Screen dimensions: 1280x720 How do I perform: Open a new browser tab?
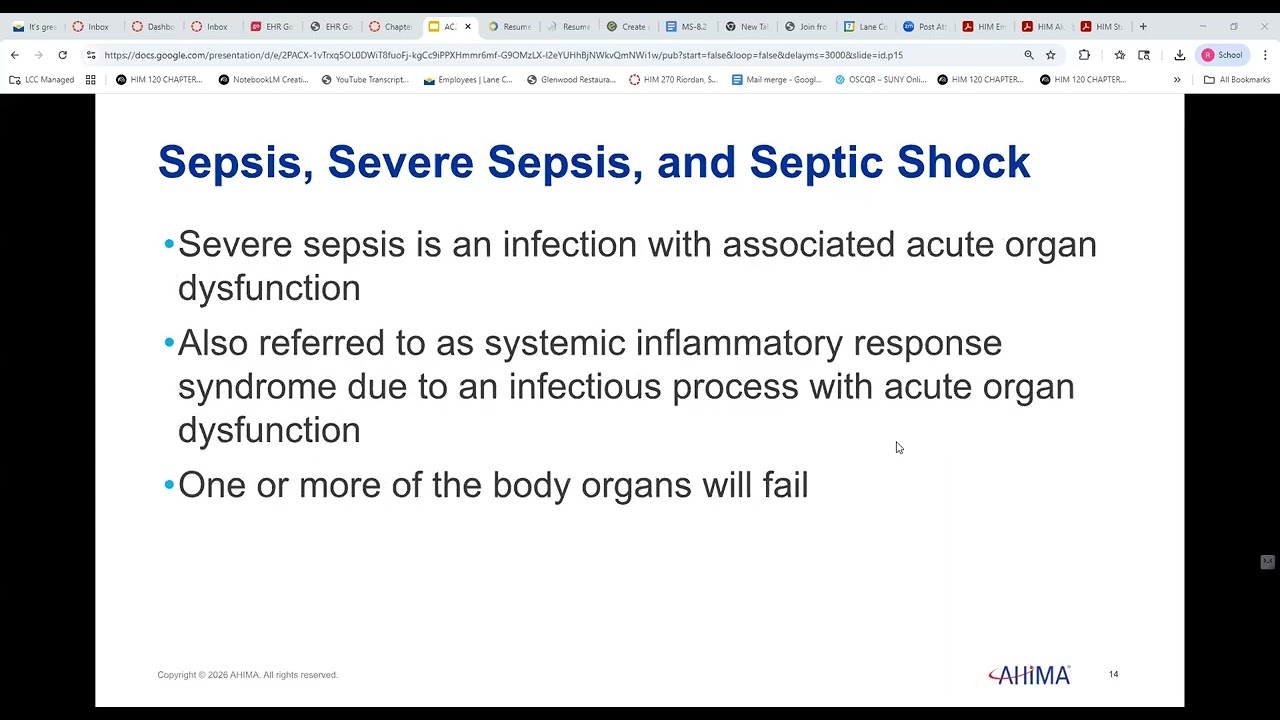1143,27
